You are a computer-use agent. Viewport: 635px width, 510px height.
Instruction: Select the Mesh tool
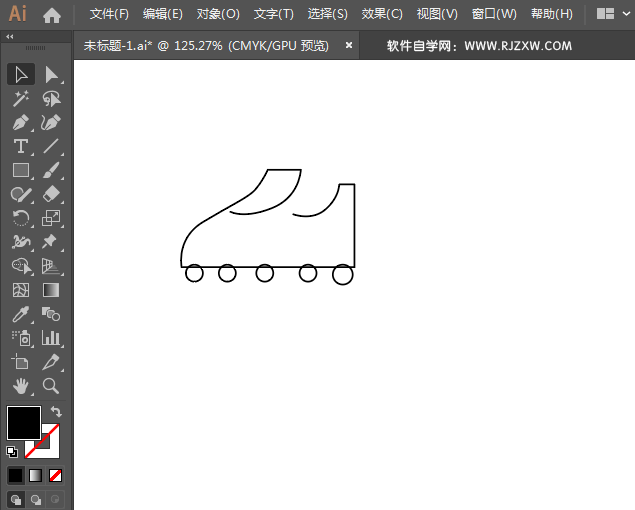pos(21,290)
